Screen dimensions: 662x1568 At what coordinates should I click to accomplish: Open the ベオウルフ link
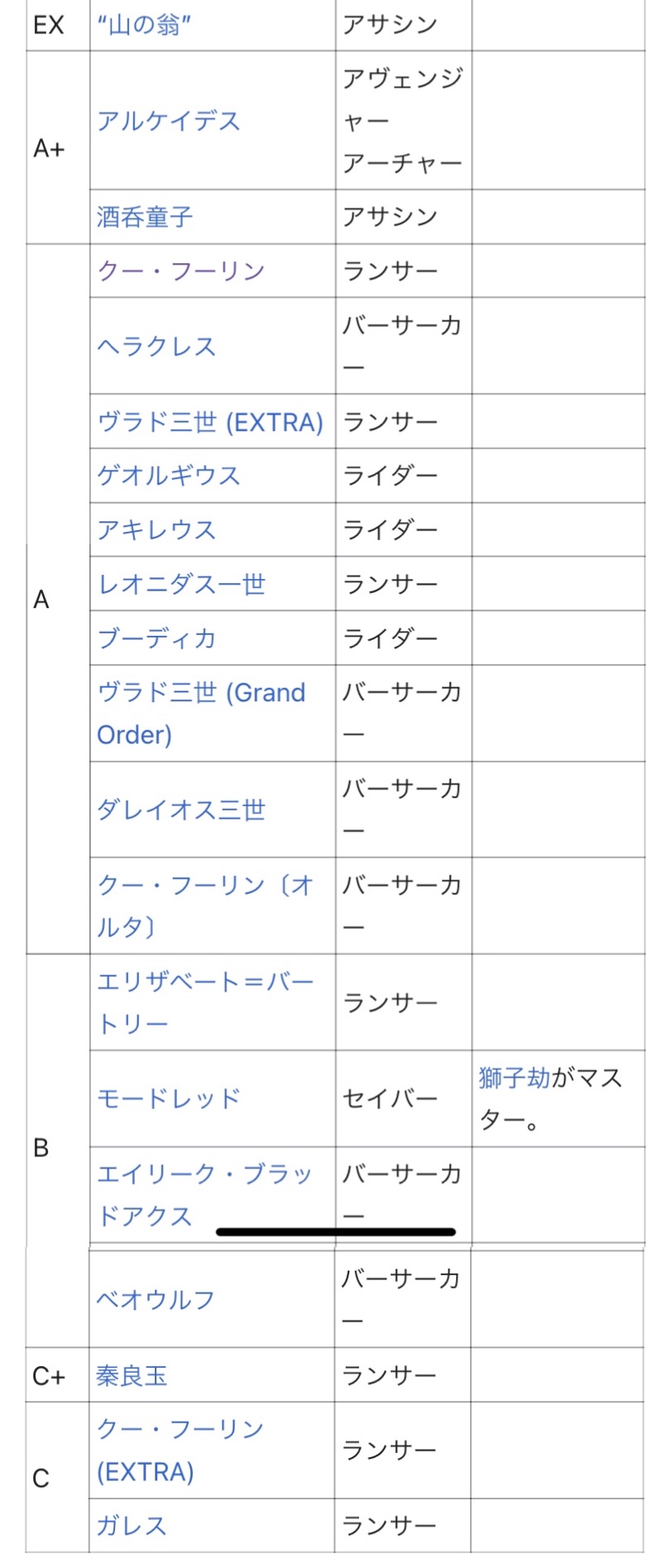pos(156,1299)
